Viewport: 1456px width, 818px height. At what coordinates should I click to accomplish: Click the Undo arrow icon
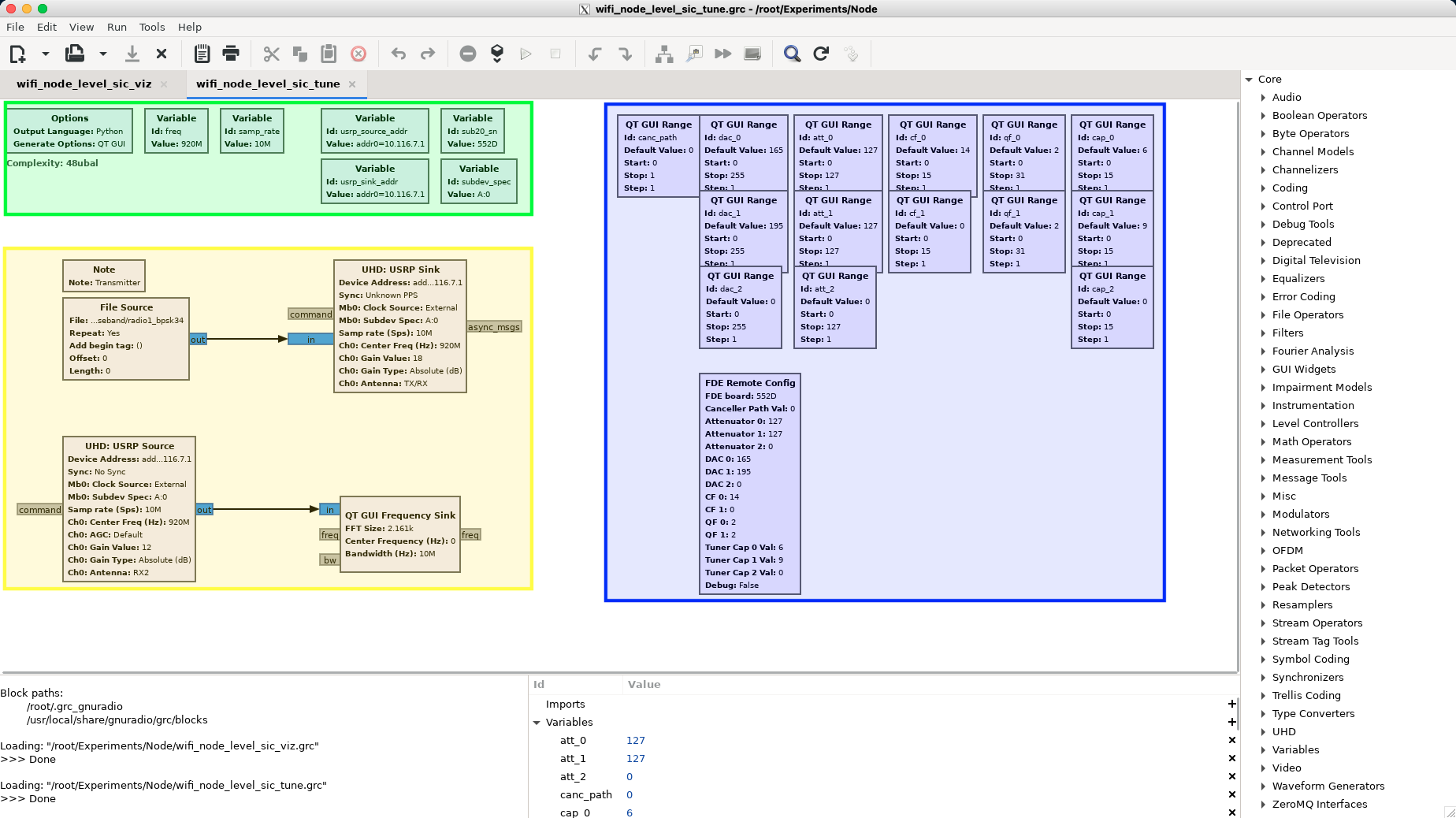coord(399,54)
